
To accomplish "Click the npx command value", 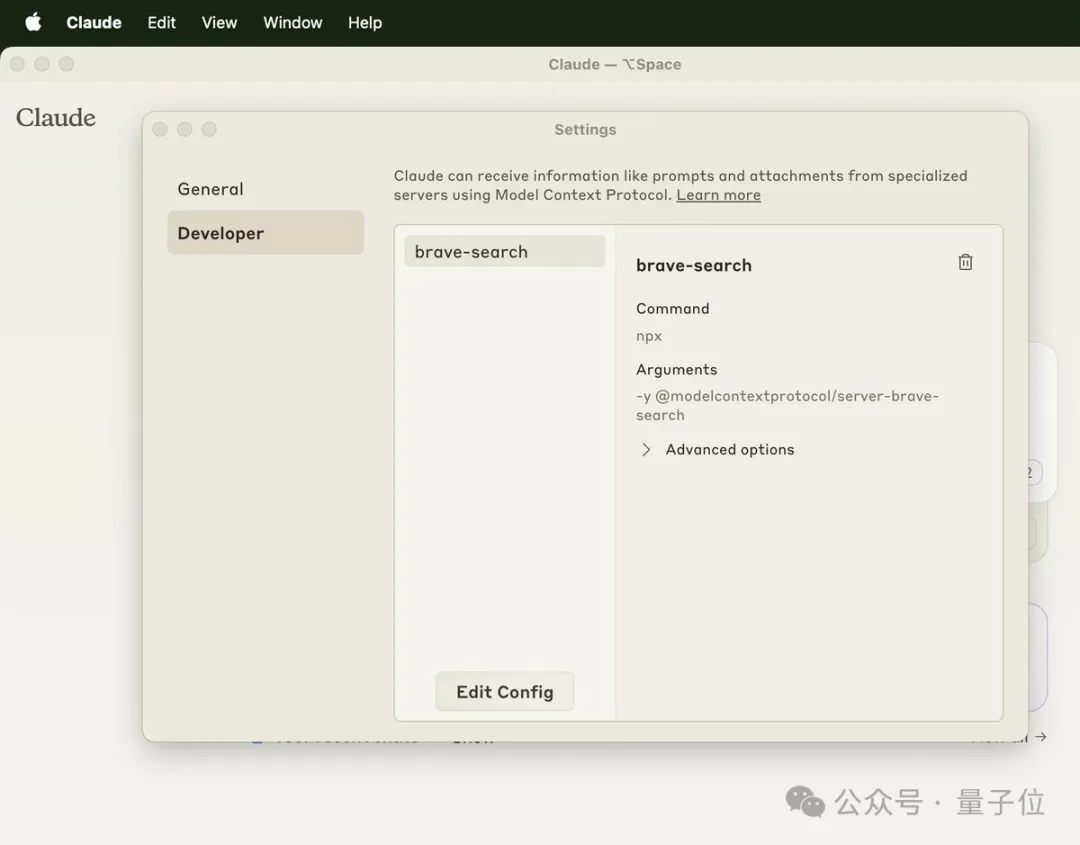I will [649, 336].
